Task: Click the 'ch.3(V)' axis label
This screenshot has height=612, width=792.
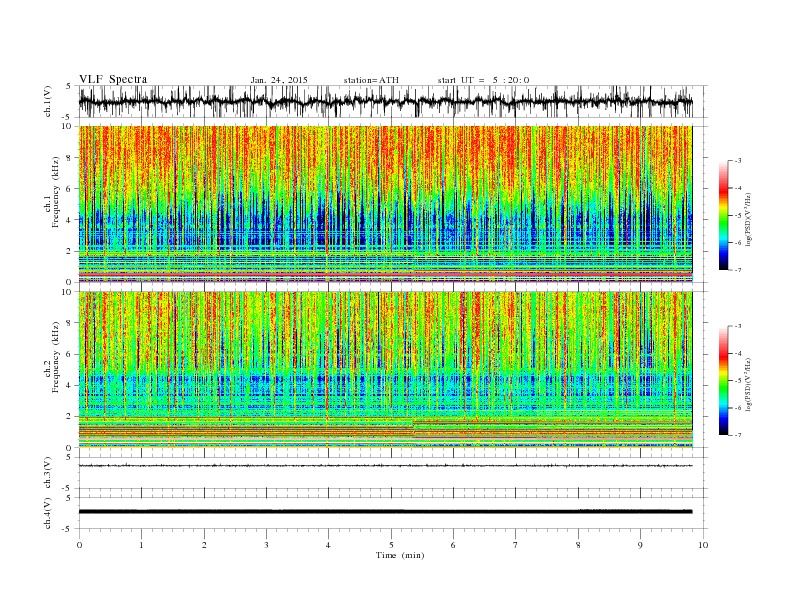Action: click(x=48, y=473)
